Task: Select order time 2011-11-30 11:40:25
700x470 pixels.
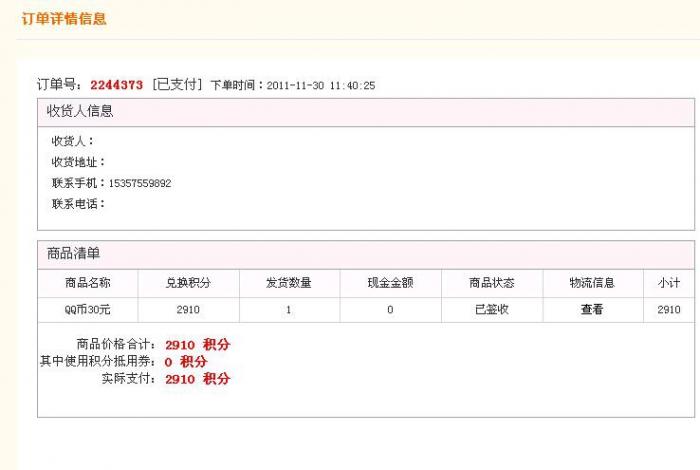Action: pos(321,85)
